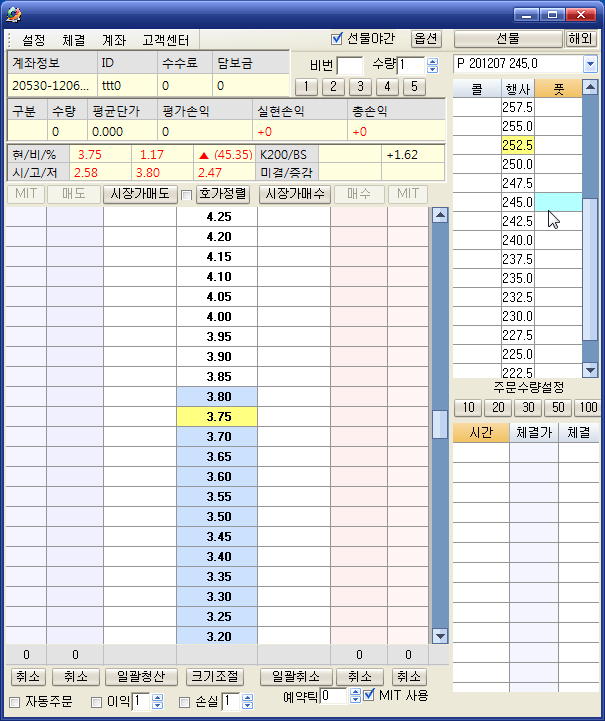Click the rightmost 취소 button
Image resolution: width=605 pixels, height=721 pixels.
coord(409,677)
